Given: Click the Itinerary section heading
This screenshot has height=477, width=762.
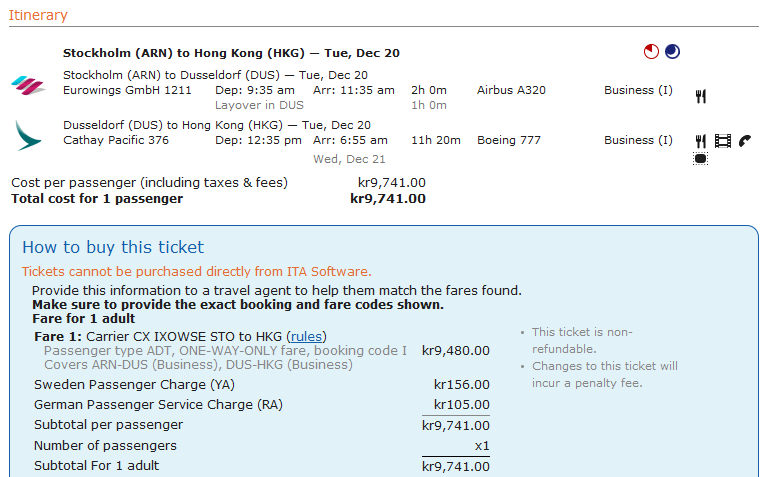Looking at the screenshot, I should pos(38,15).
